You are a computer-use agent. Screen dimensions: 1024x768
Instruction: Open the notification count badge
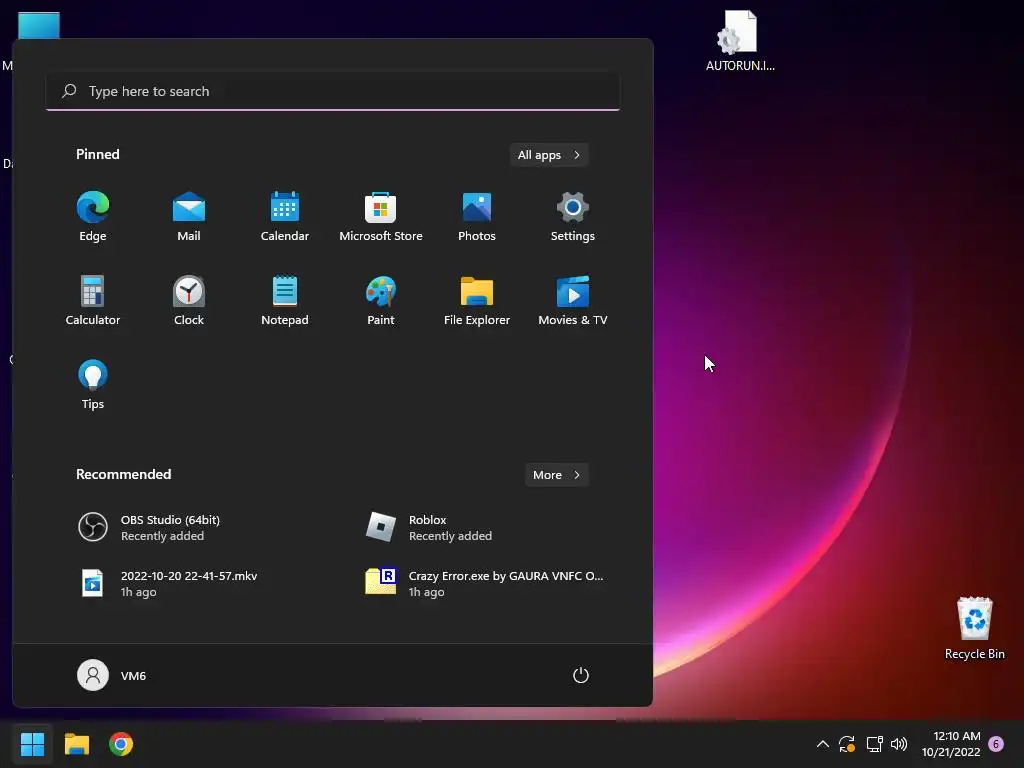996,744
